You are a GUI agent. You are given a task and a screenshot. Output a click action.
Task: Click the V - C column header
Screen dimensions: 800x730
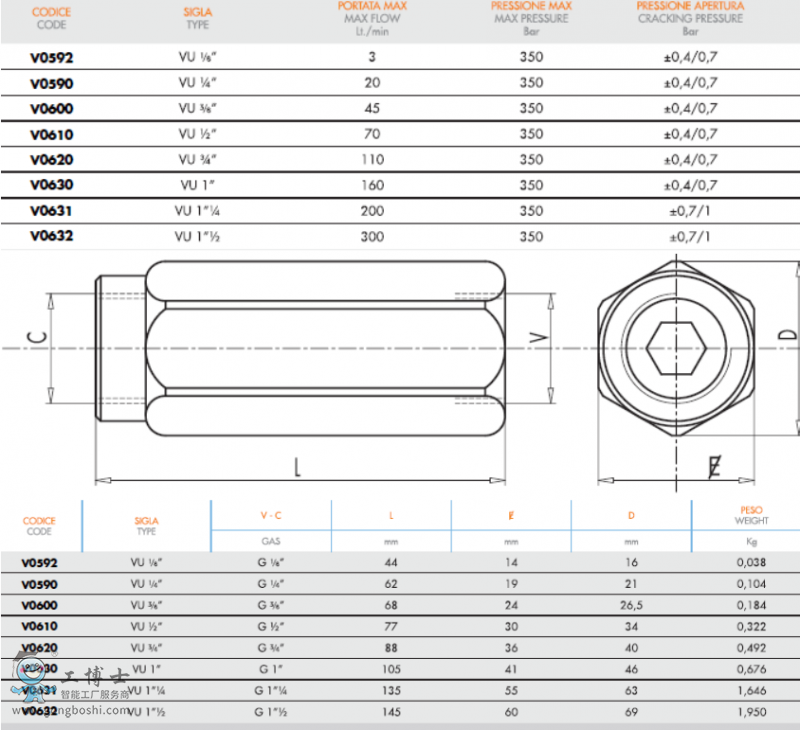click(x=270, y=515)
